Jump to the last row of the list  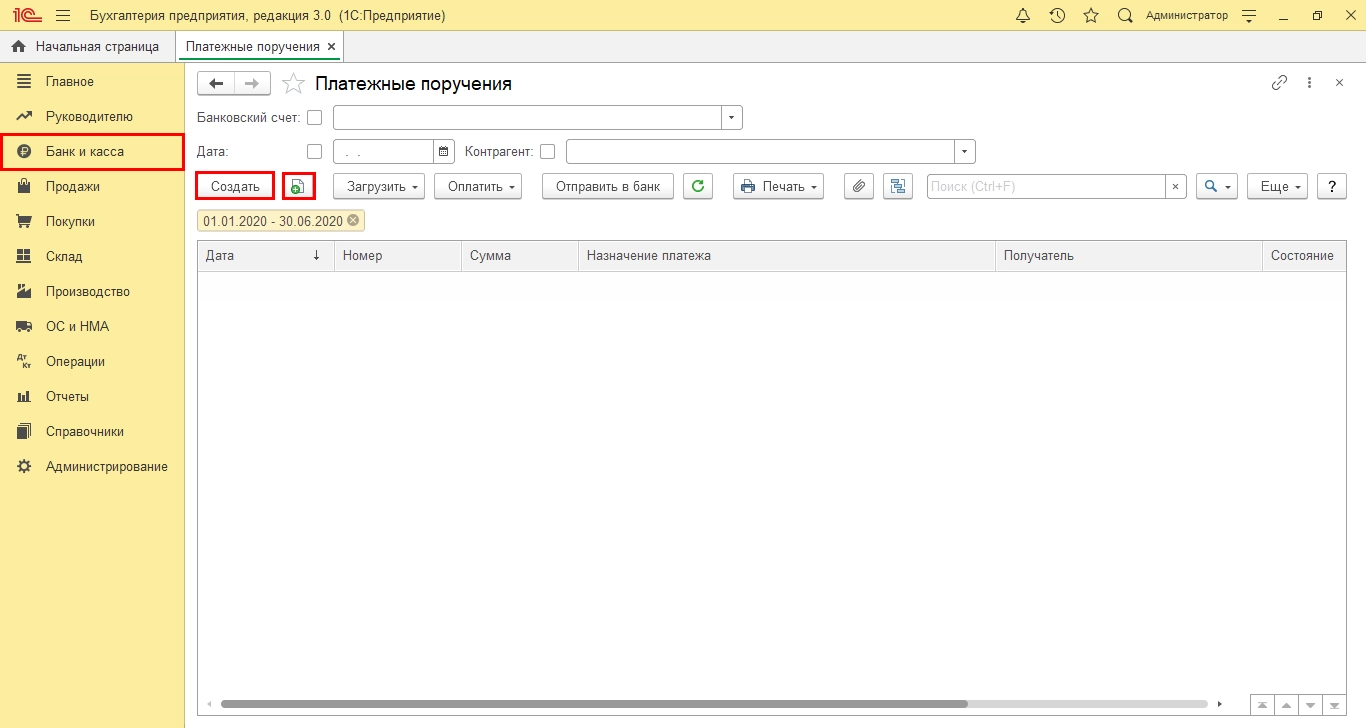[x=1333, y=704]
